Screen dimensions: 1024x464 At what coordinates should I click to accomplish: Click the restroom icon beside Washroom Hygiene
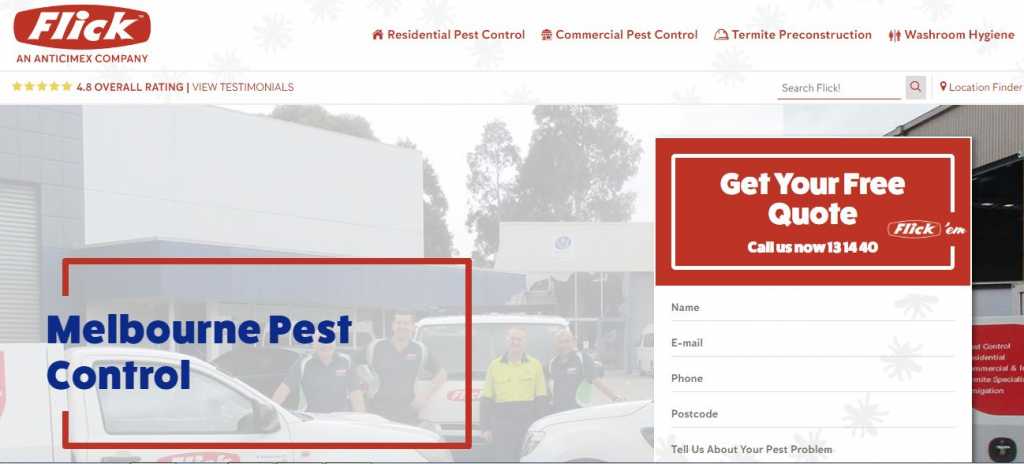895,35
